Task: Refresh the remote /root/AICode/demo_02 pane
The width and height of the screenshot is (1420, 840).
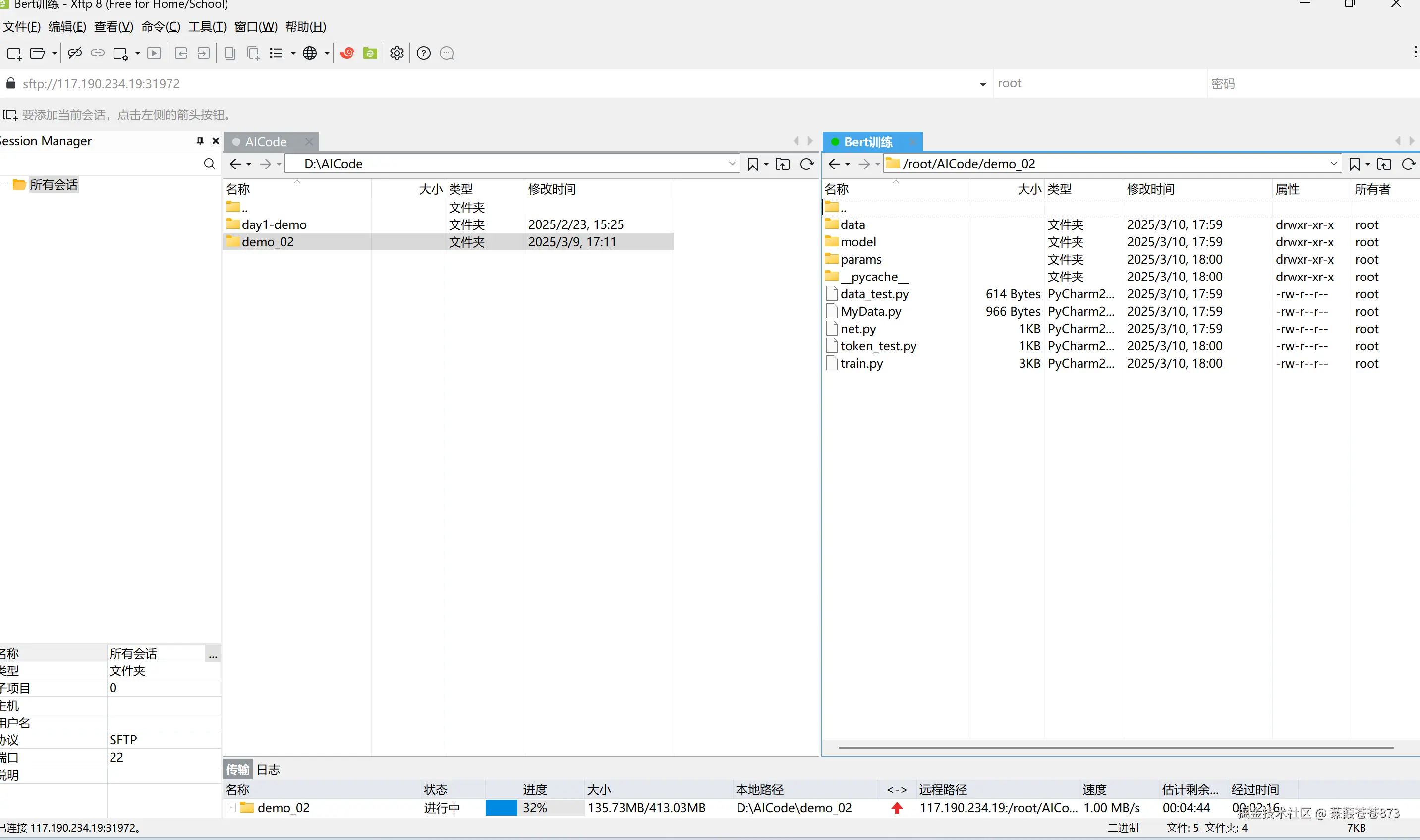Action: coord(1408,164)
